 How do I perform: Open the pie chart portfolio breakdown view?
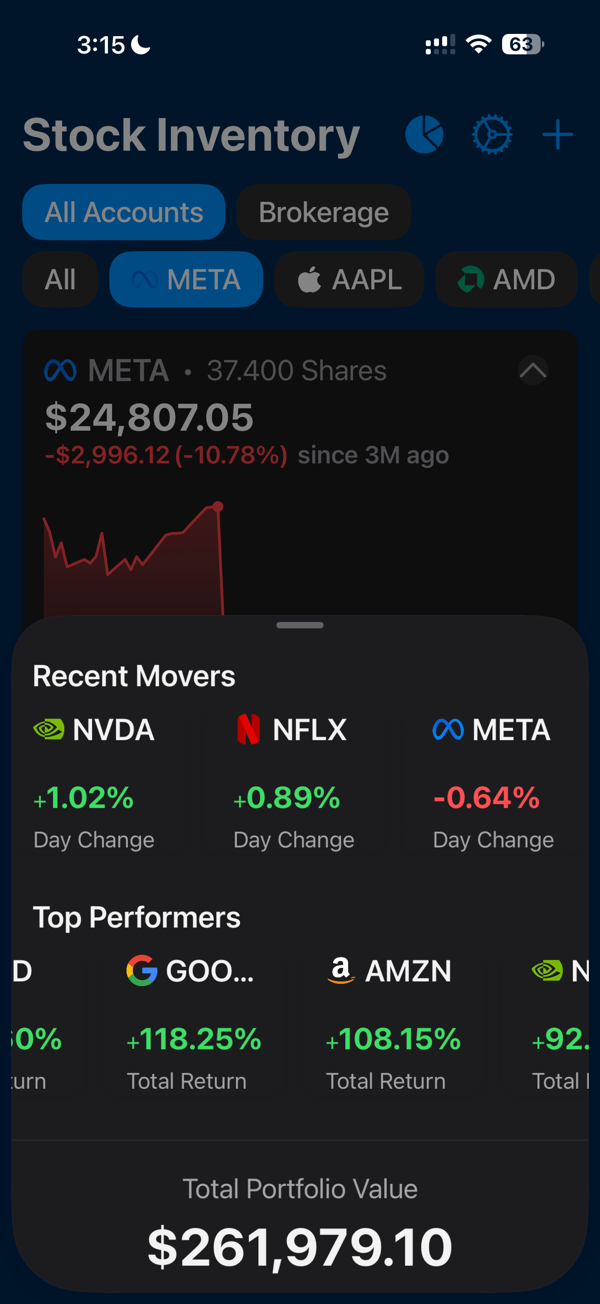coord(423,134)
